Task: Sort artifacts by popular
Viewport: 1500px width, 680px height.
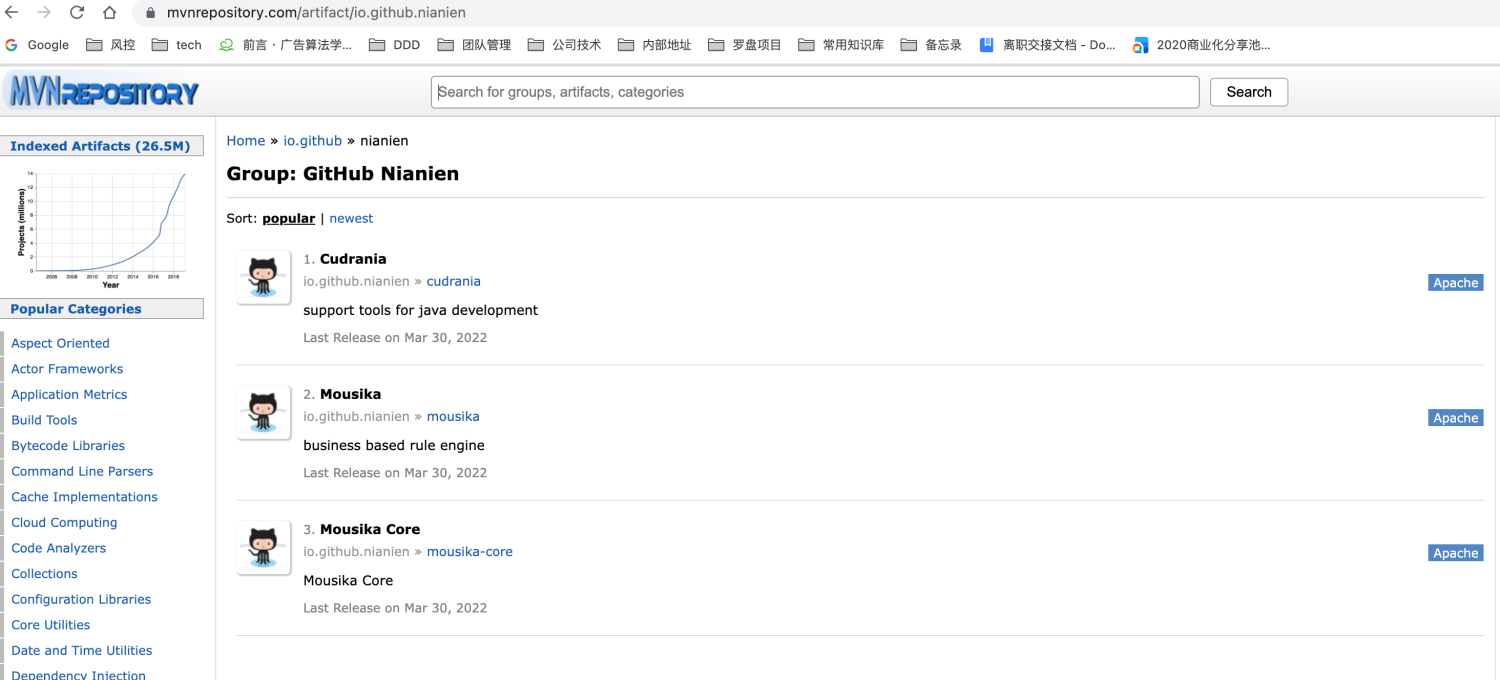Action: point(288,218)
